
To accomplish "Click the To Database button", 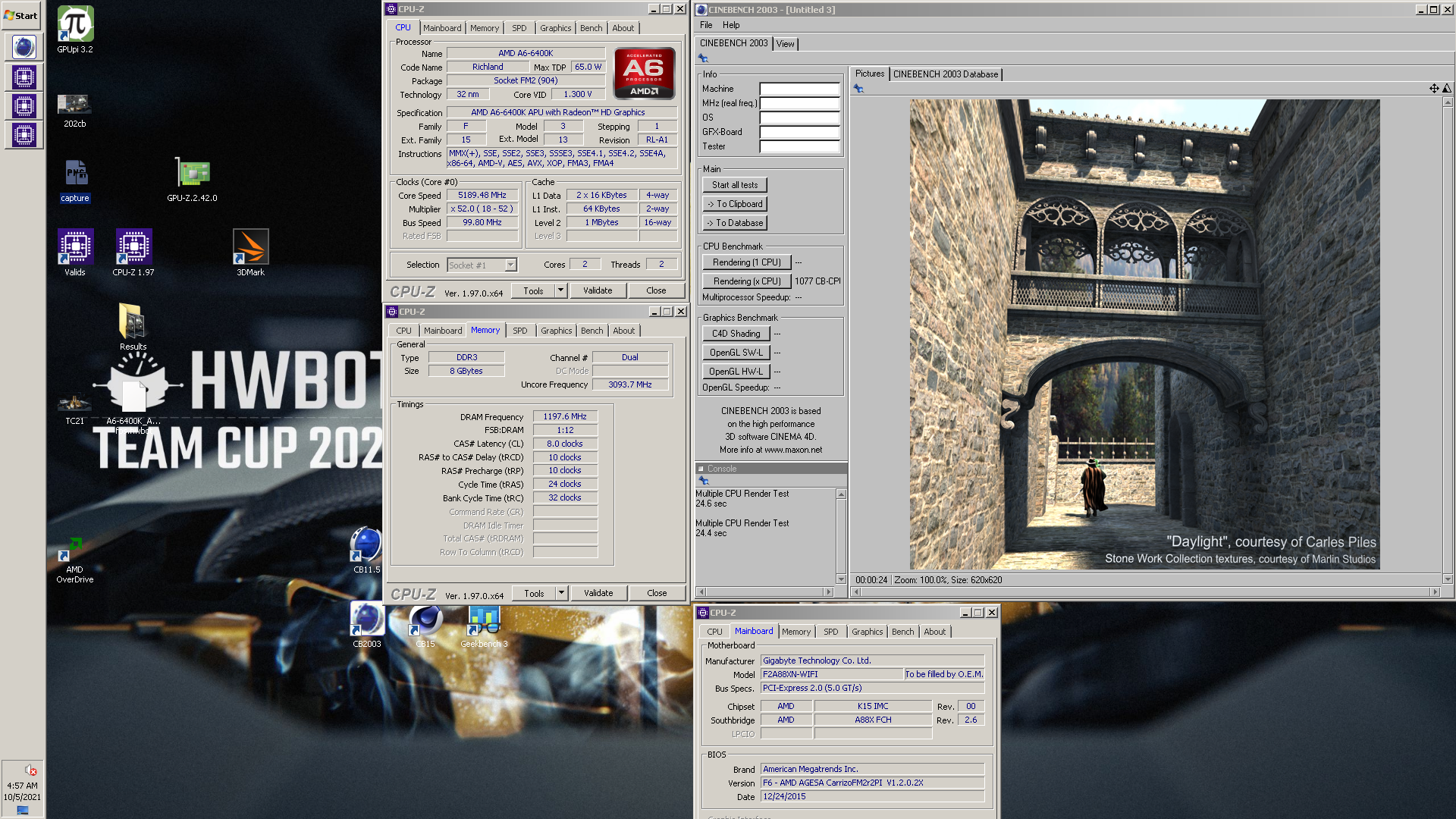I will (x=734, y=223).
